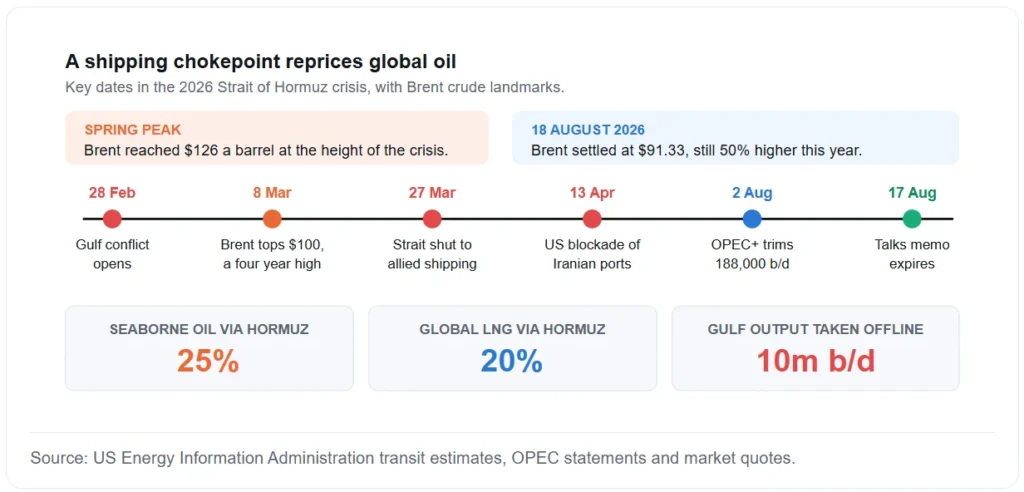Click the headline about shipping chokepoint
The image size is (1024, 492).
click(261, 62)
